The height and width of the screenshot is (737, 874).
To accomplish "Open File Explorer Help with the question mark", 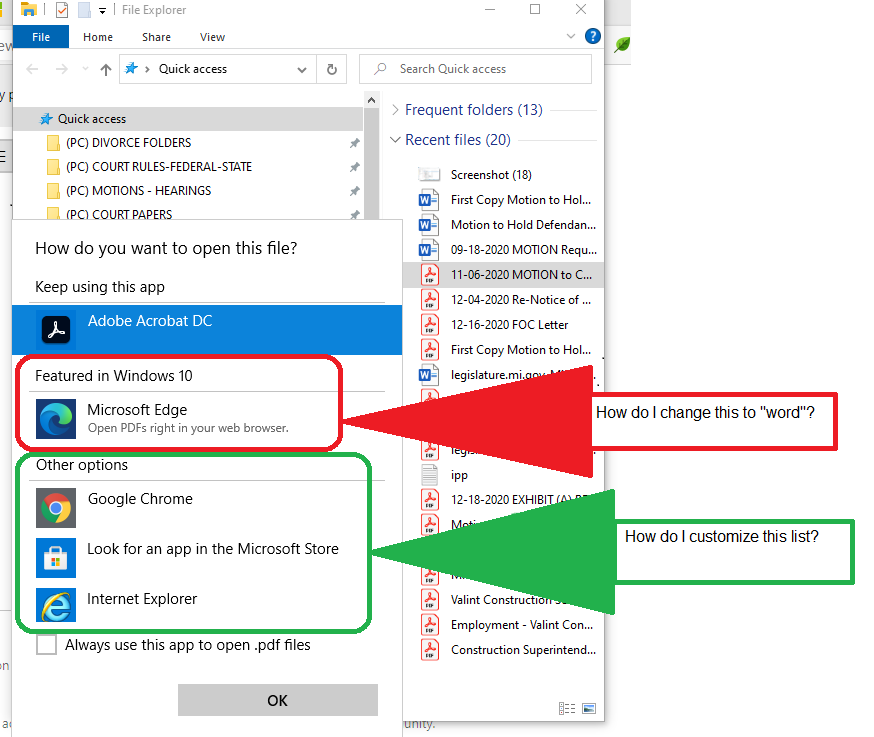I will (592, 35).
